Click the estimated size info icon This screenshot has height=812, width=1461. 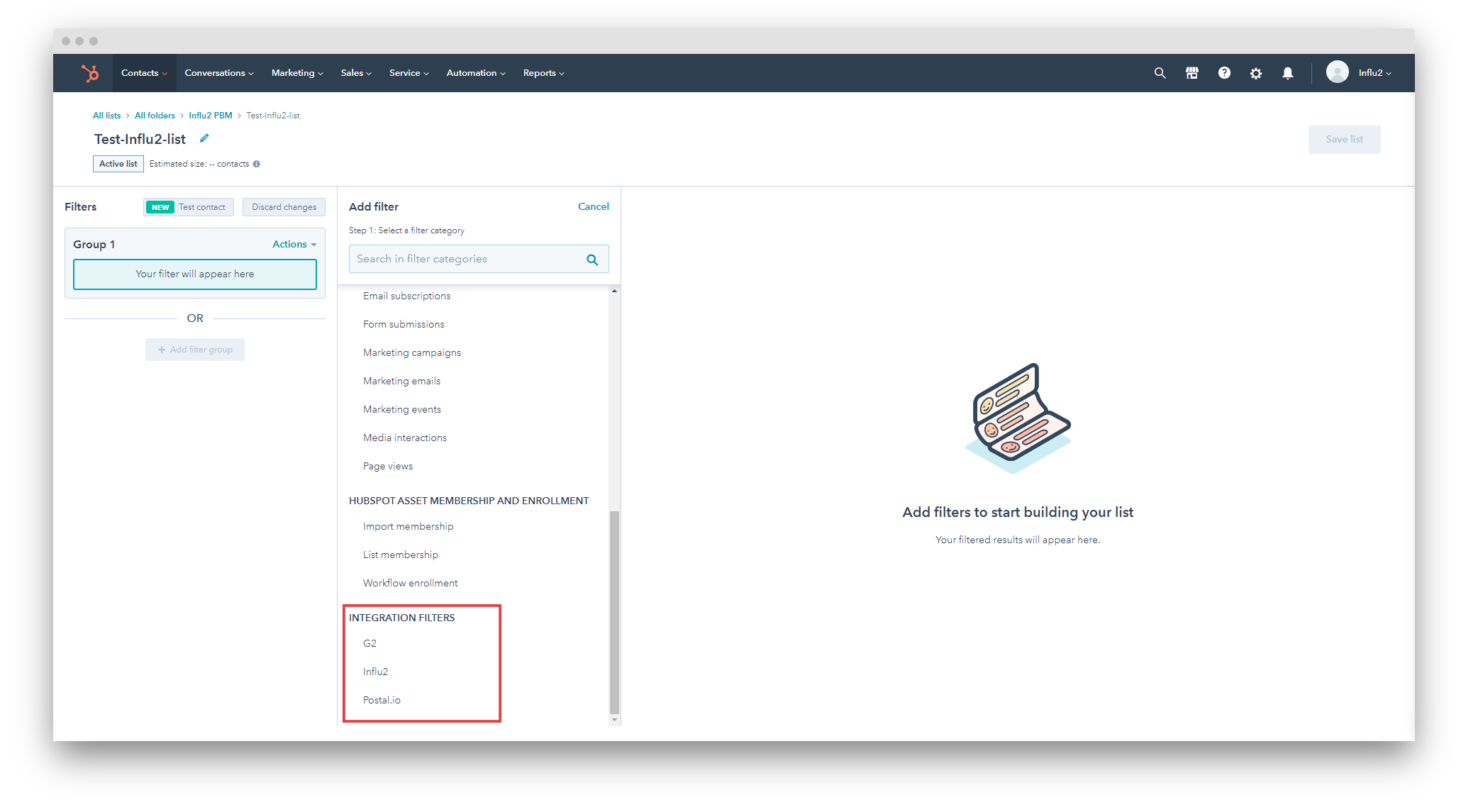pos(257,164)
